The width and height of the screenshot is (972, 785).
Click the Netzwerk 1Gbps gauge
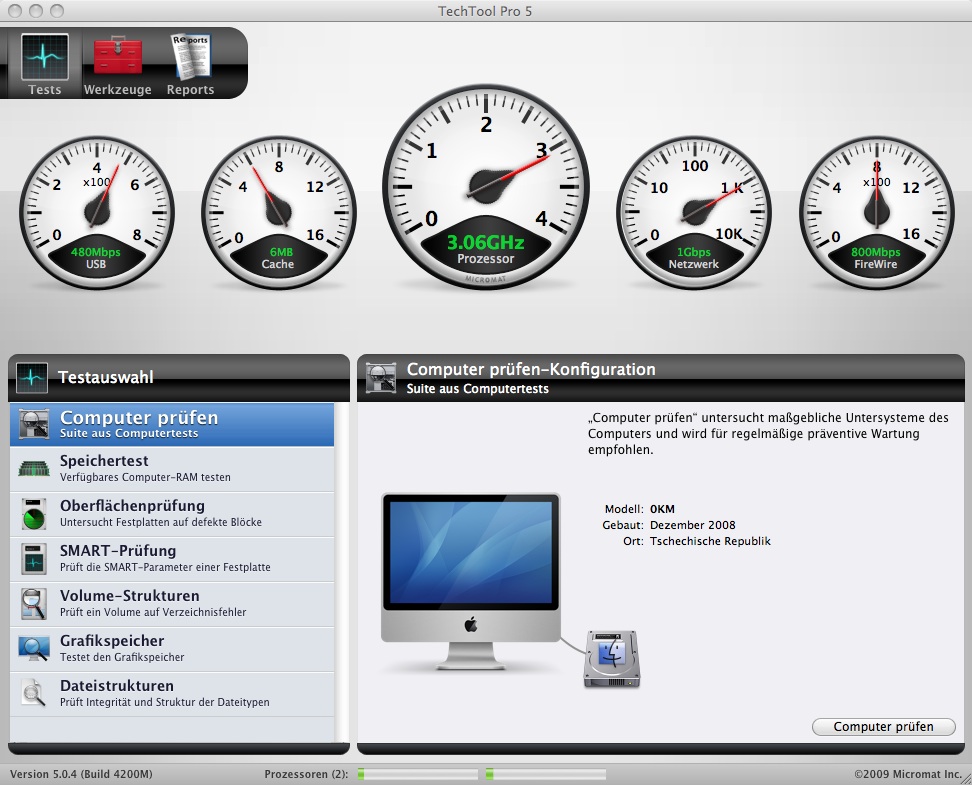coord(693,210)
